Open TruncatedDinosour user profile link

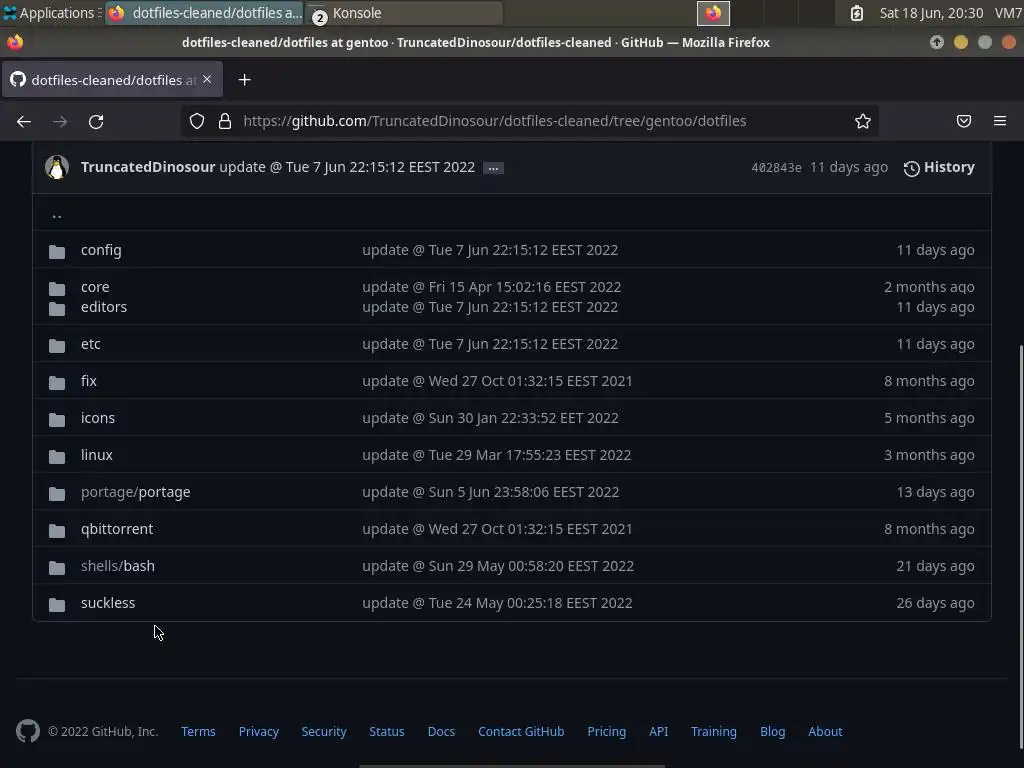[148, 167]
